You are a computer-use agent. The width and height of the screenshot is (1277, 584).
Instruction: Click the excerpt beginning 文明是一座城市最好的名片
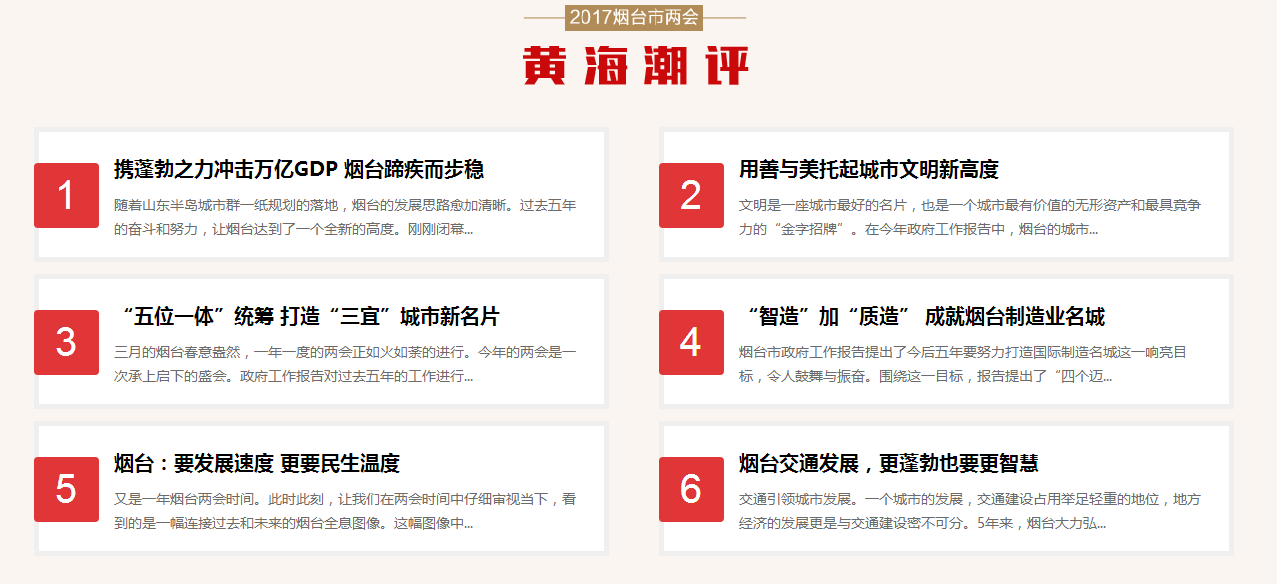[x=969, y=217]
